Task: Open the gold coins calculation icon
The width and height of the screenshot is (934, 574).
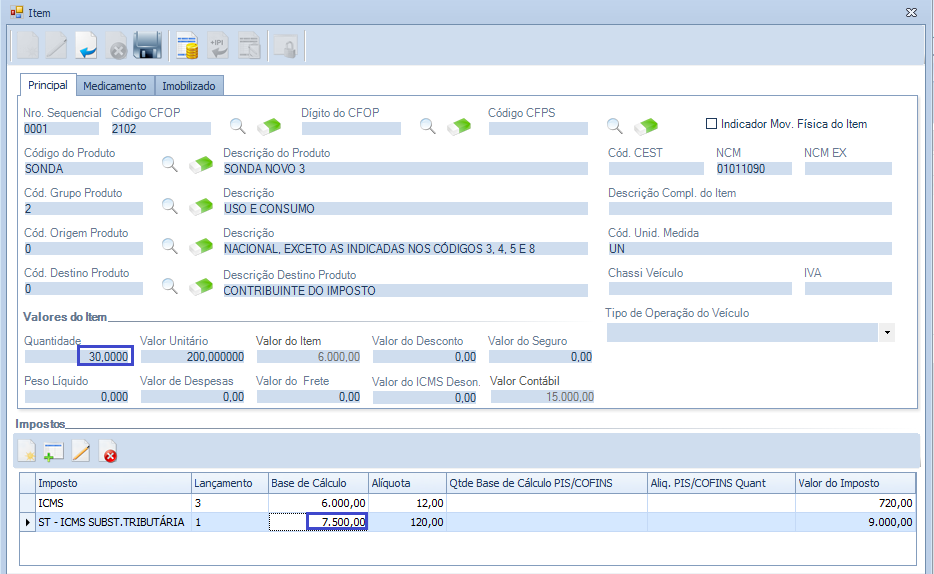Action: pyautogui.click(x=187, y=46)
